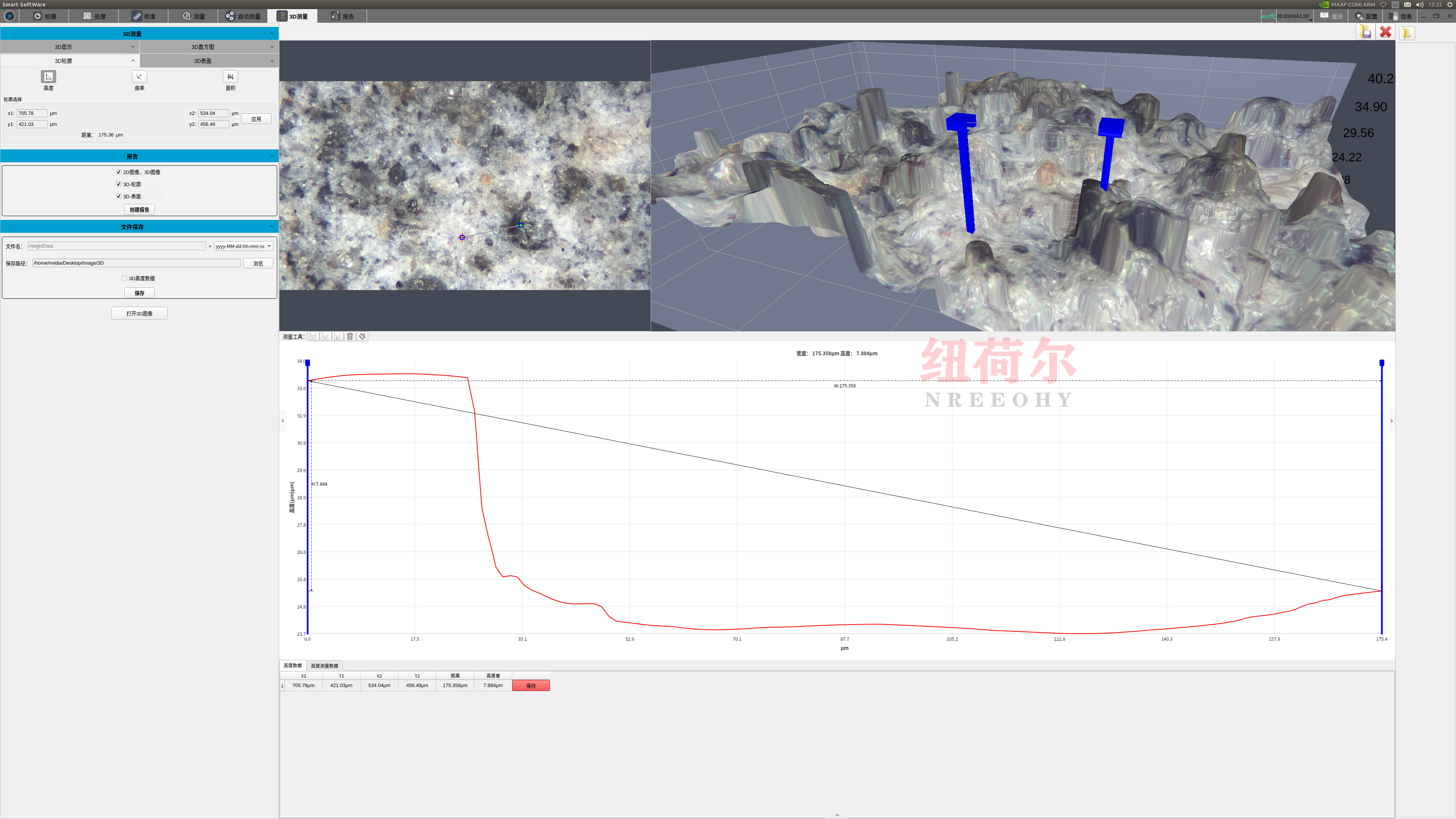Image resolution: width=1456 pixels, height=819 pixels.
Task: Click the 打开3D图像 button
Action: coord(139,313)
